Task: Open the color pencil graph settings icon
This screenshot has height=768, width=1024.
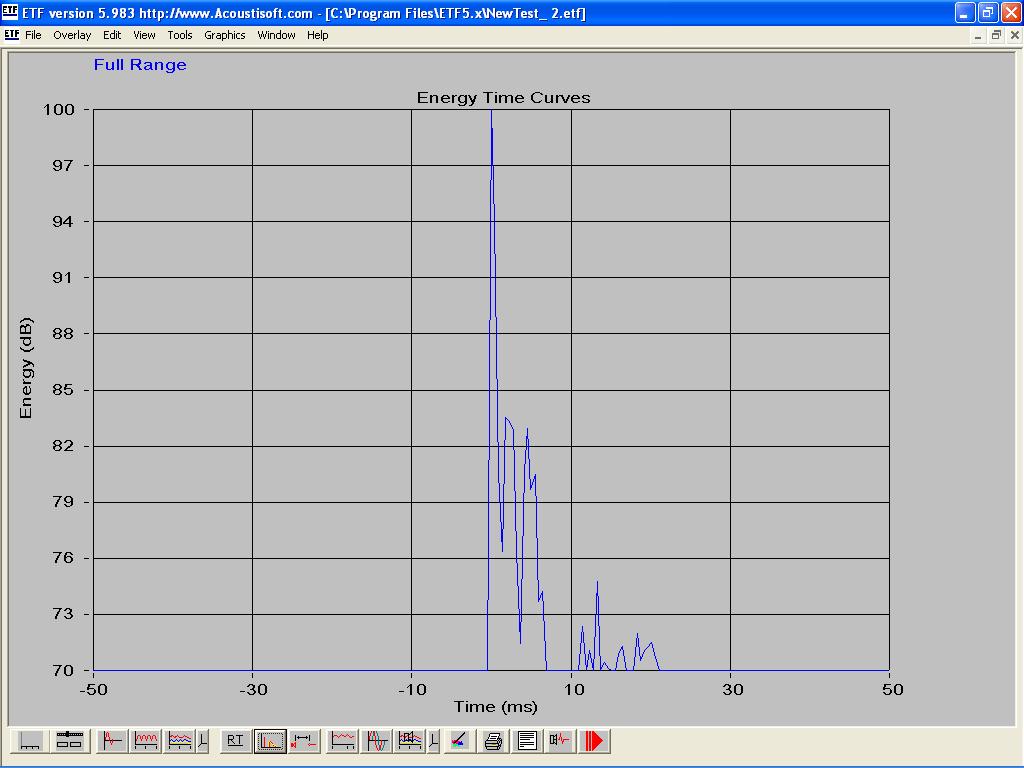Action: tap(458, 741)
